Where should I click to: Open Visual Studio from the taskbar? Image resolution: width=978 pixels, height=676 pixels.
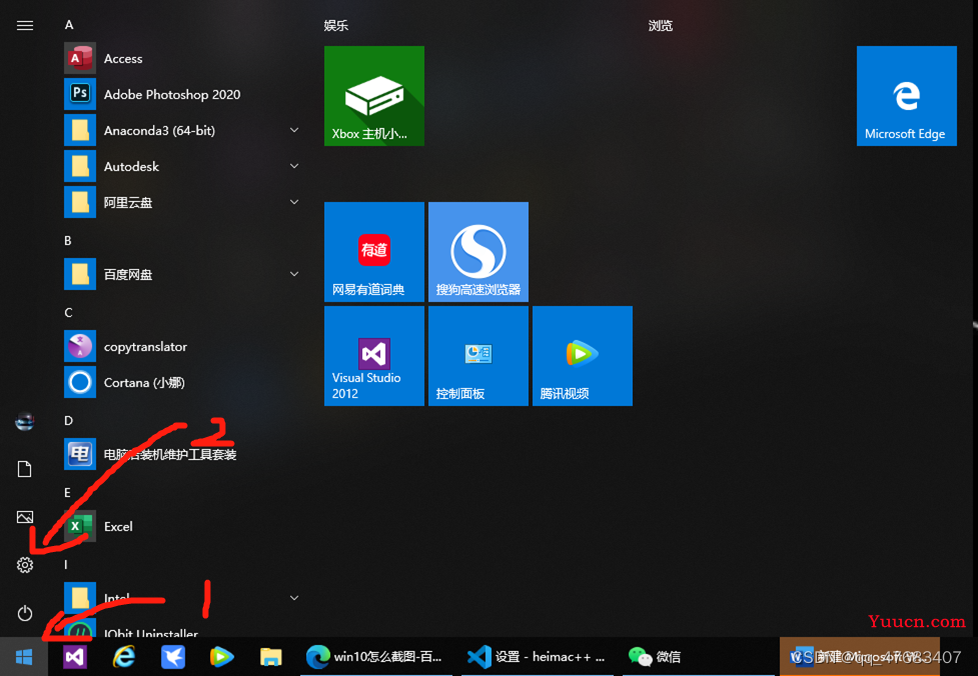click(x=75, y=657)
